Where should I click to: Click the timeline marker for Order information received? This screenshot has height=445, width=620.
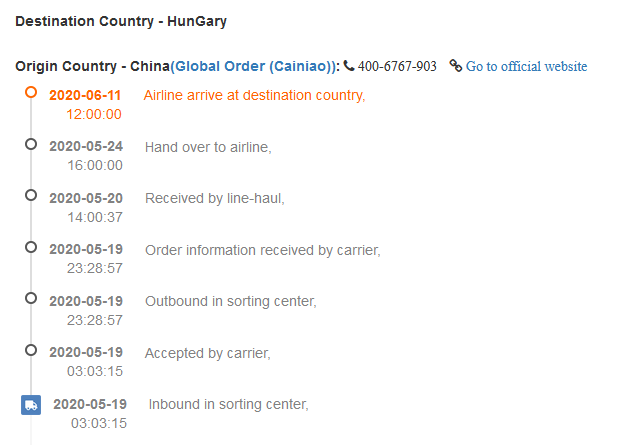[31, 247]
